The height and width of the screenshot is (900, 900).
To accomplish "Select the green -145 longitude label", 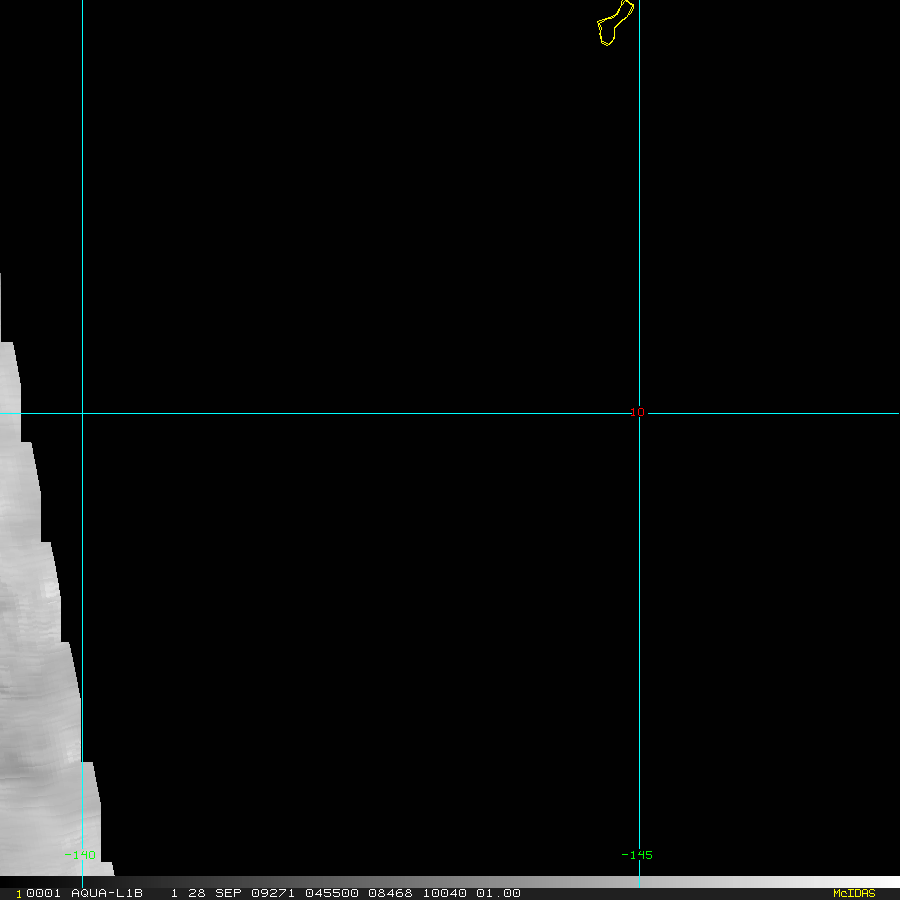I will [637, 855].
